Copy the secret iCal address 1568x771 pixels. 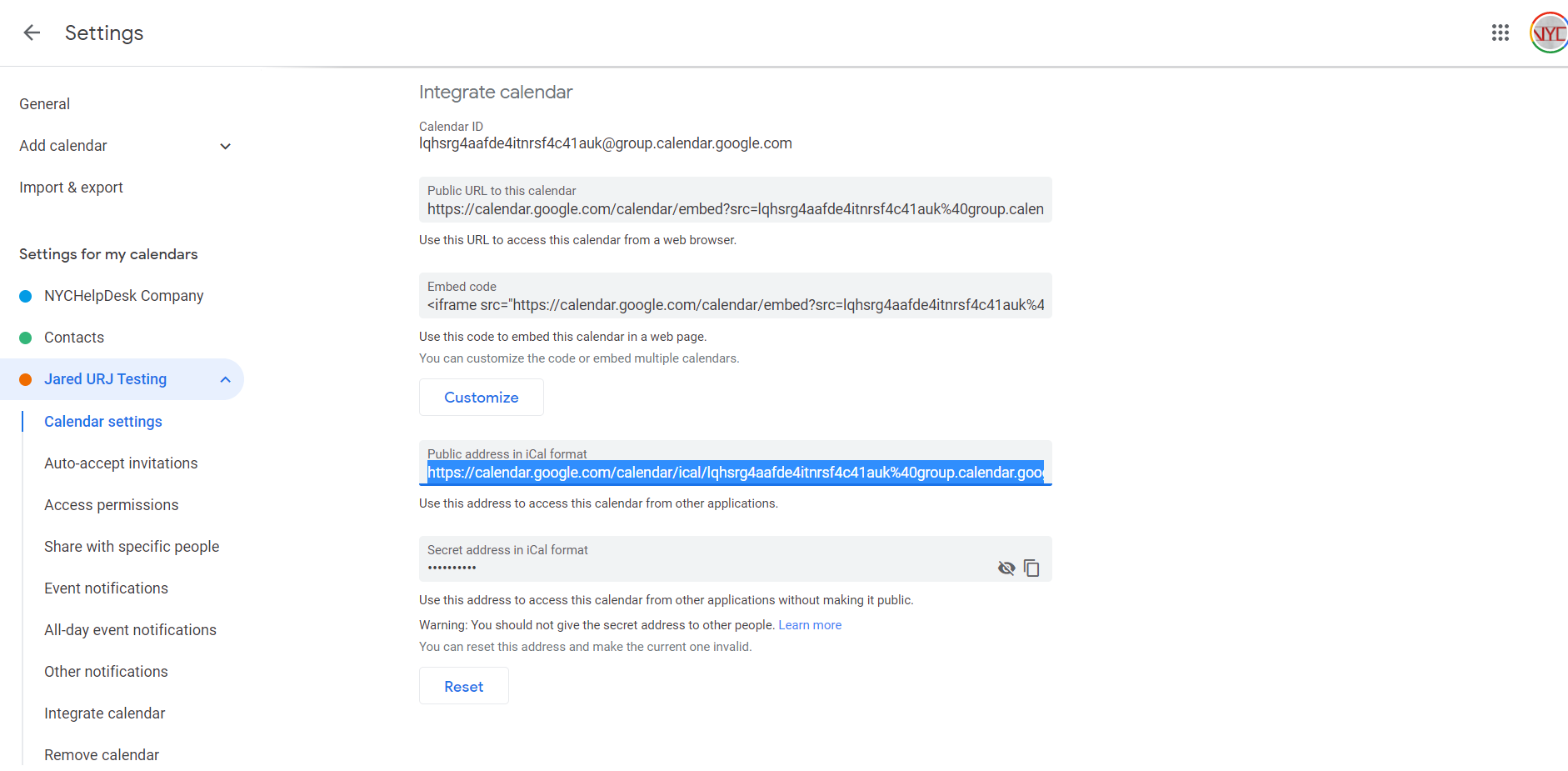coord(1031,568)
